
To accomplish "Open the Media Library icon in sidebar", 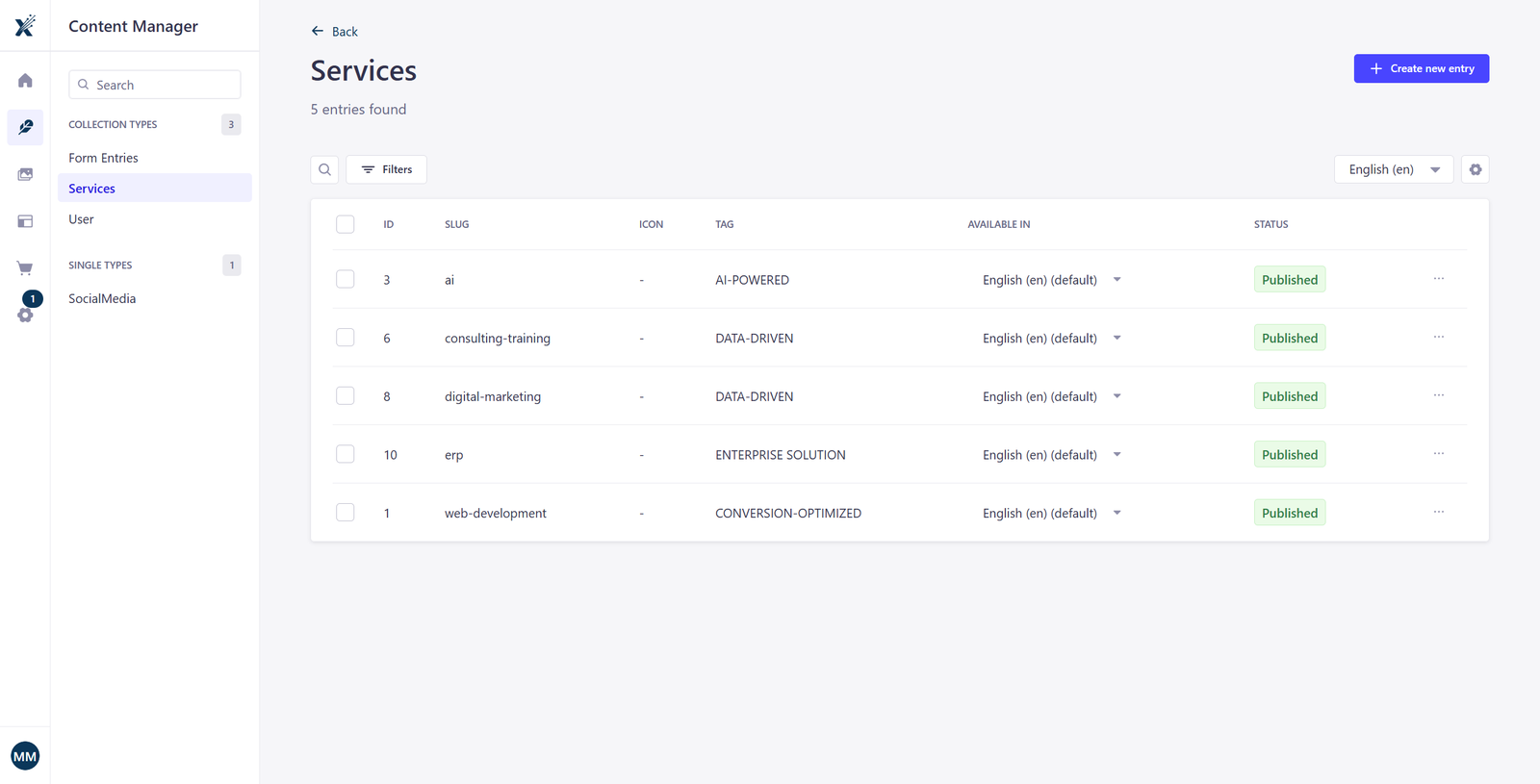I will point(25,174).
